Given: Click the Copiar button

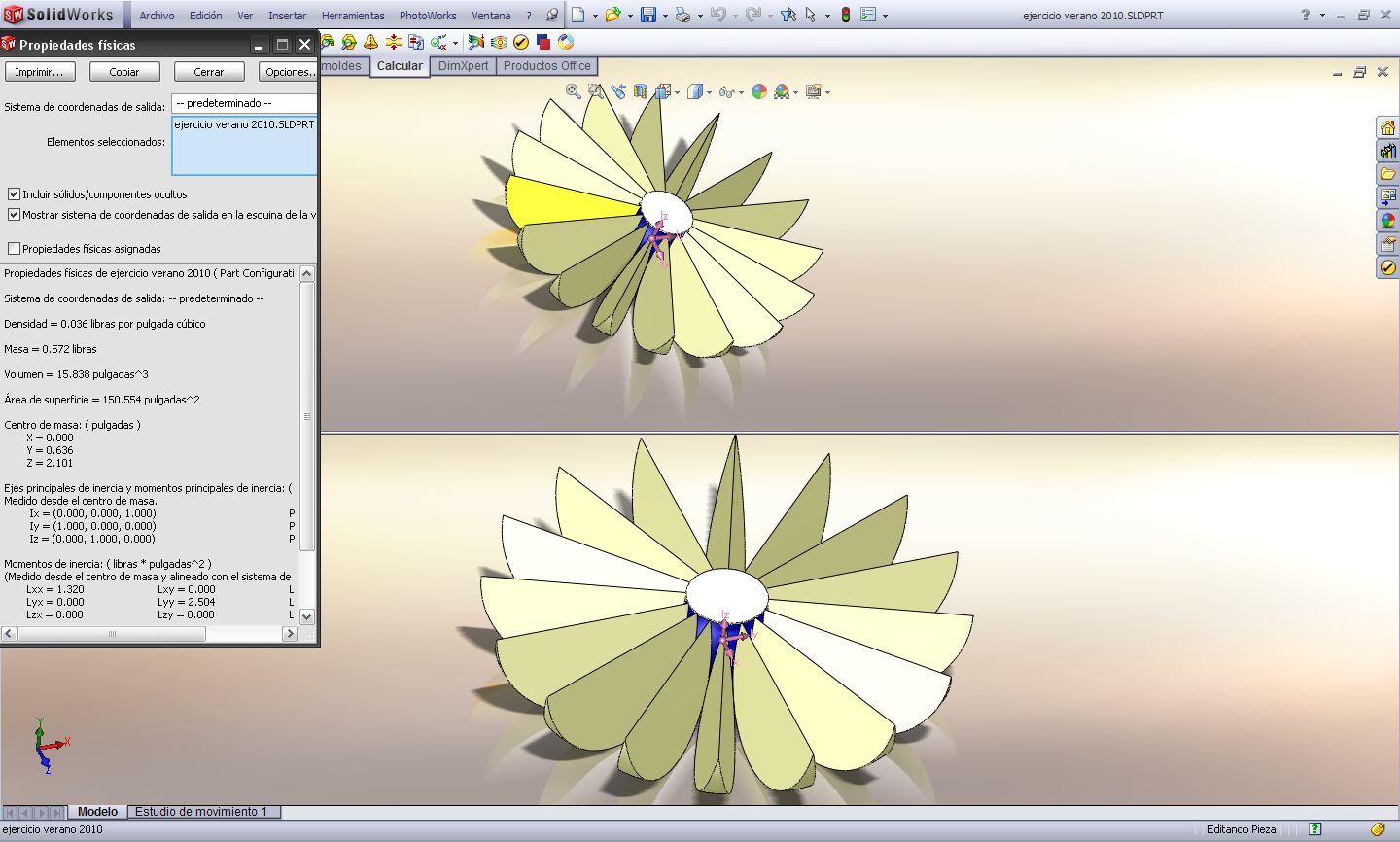Looking at the screenshot, I should tap(124, 72).
